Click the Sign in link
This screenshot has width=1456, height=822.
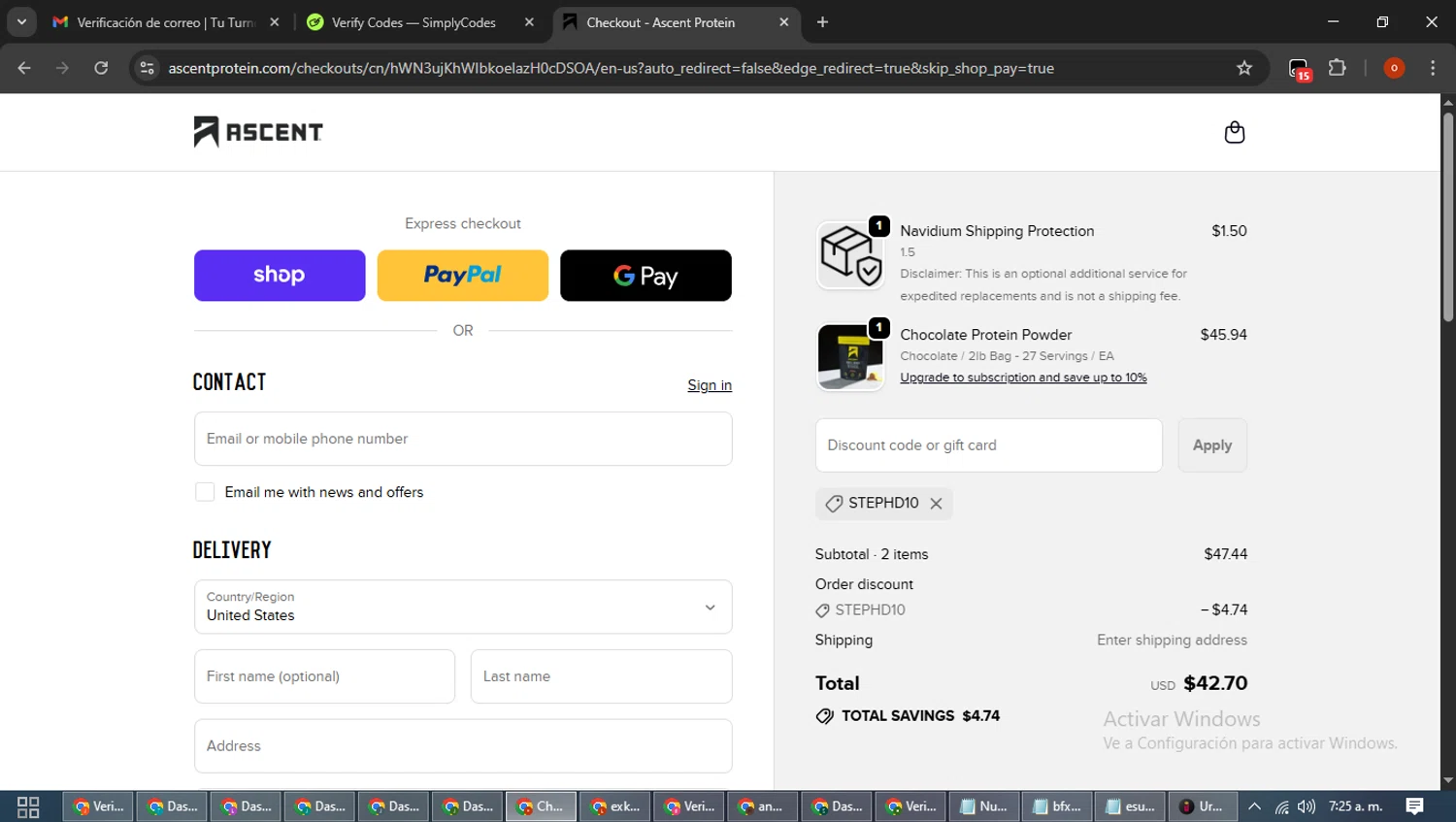tap(710, 385)
